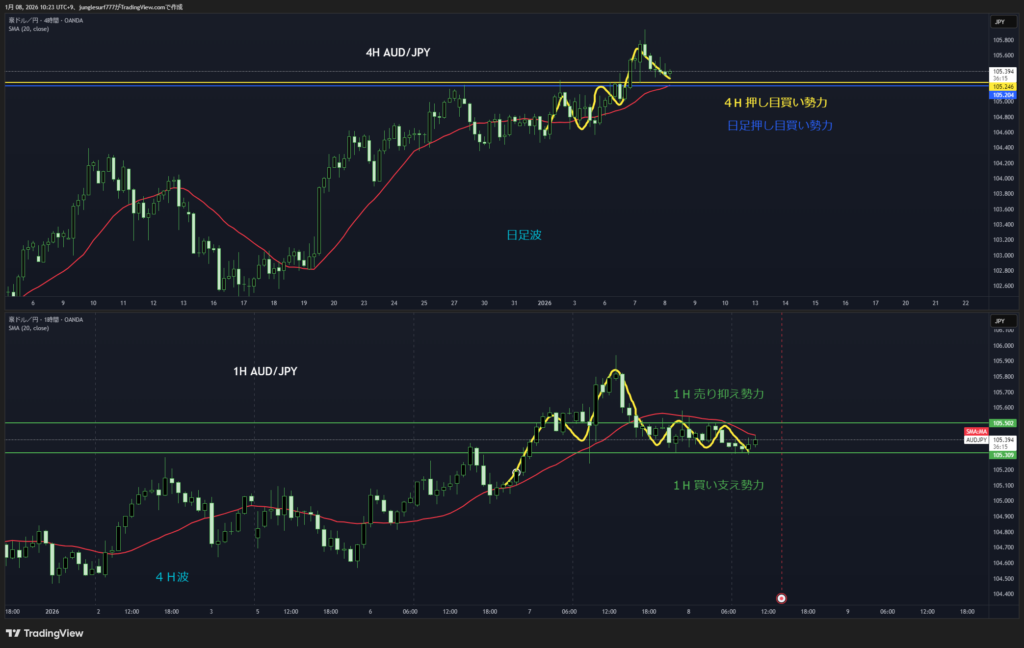
Task: Click the red SMA:MA label on price axis
Action: pyautogui.click(x=976, y=431)
